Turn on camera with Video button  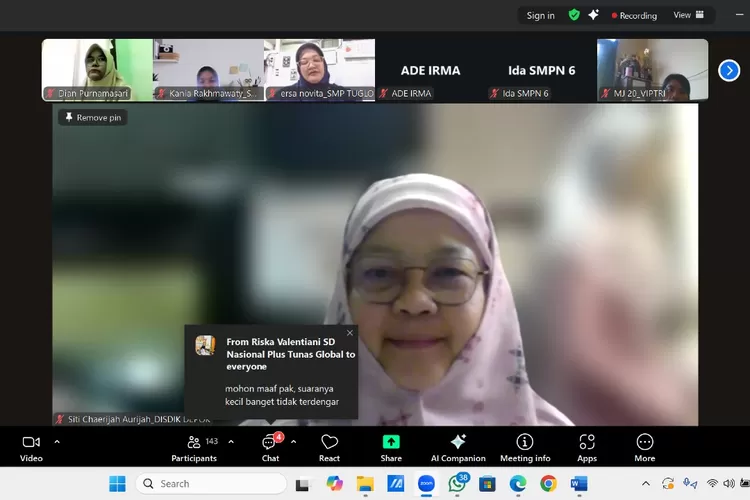(31, 448)
